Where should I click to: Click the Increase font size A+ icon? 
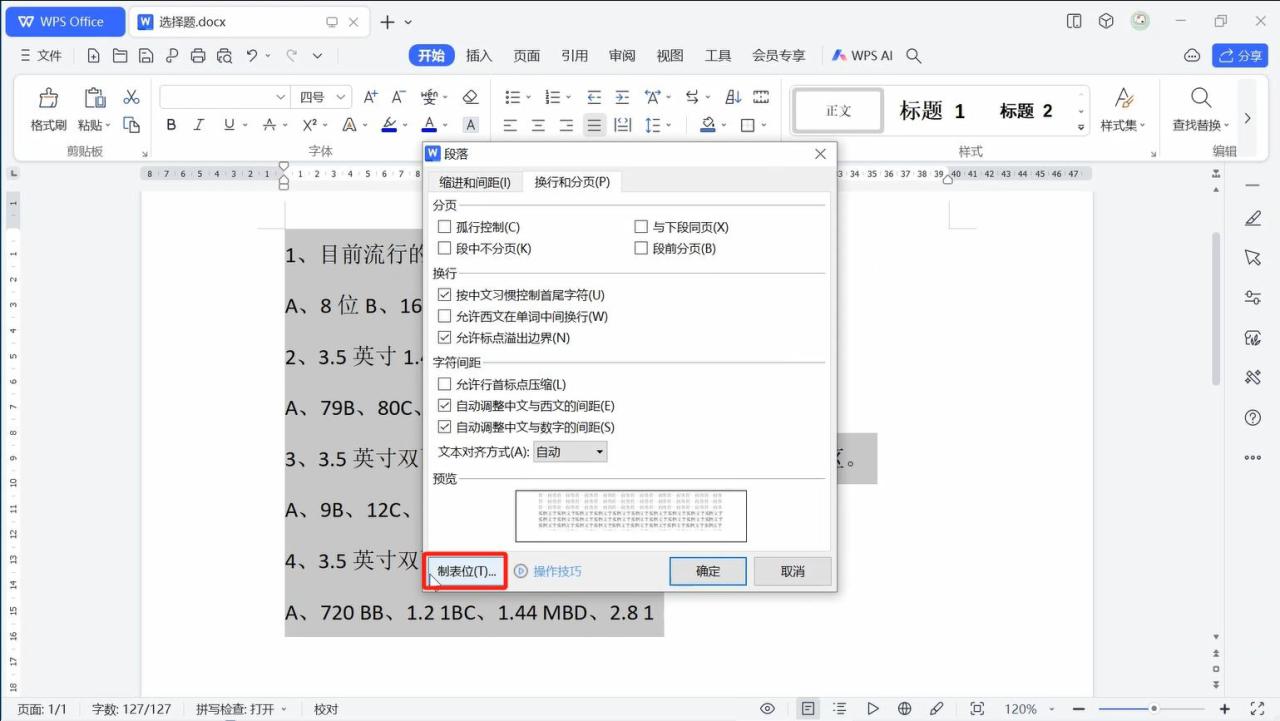pyautogui.click(x=371, y=97)
